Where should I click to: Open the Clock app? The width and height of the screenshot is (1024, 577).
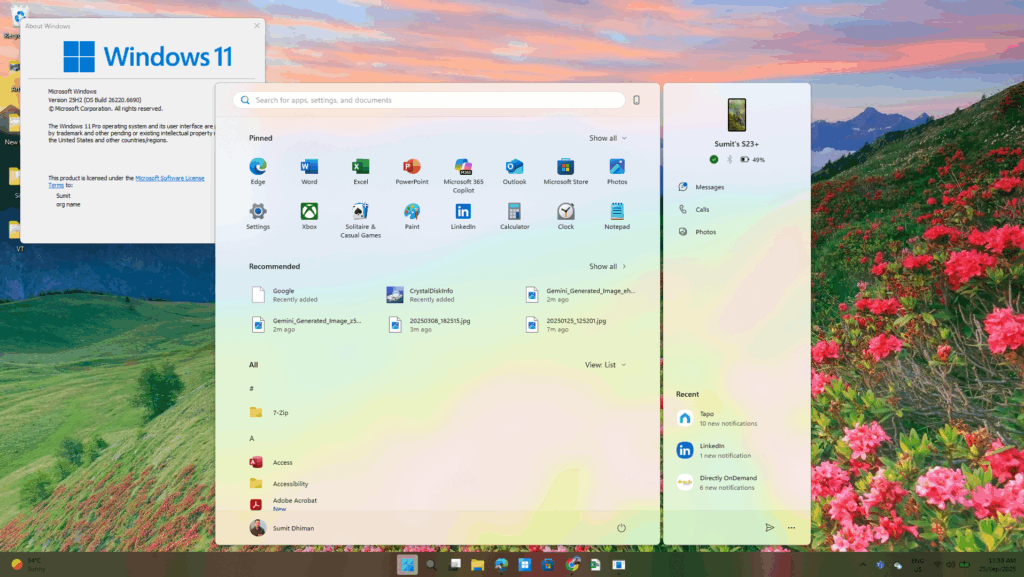coord(565,212)
